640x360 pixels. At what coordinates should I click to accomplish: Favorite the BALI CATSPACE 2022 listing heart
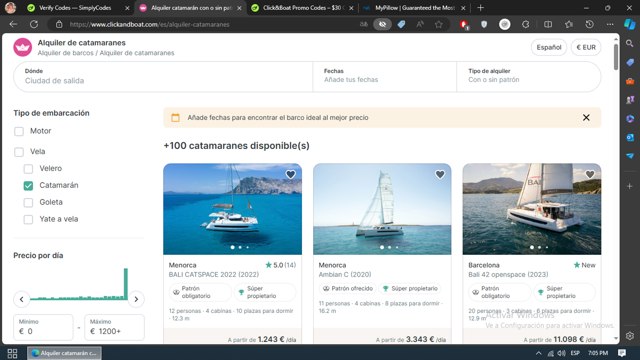point(290,175)
